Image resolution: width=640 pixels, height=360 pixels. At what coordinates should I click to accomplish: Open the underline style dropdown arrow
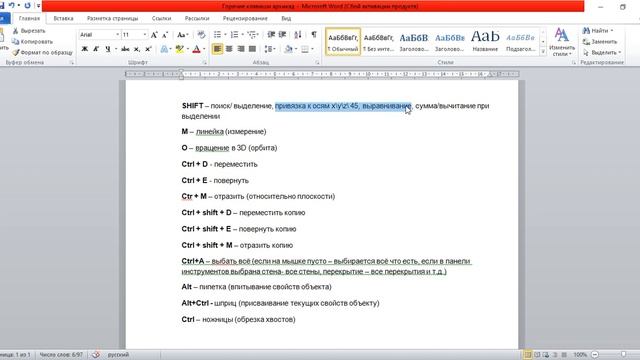coord(116,49)
